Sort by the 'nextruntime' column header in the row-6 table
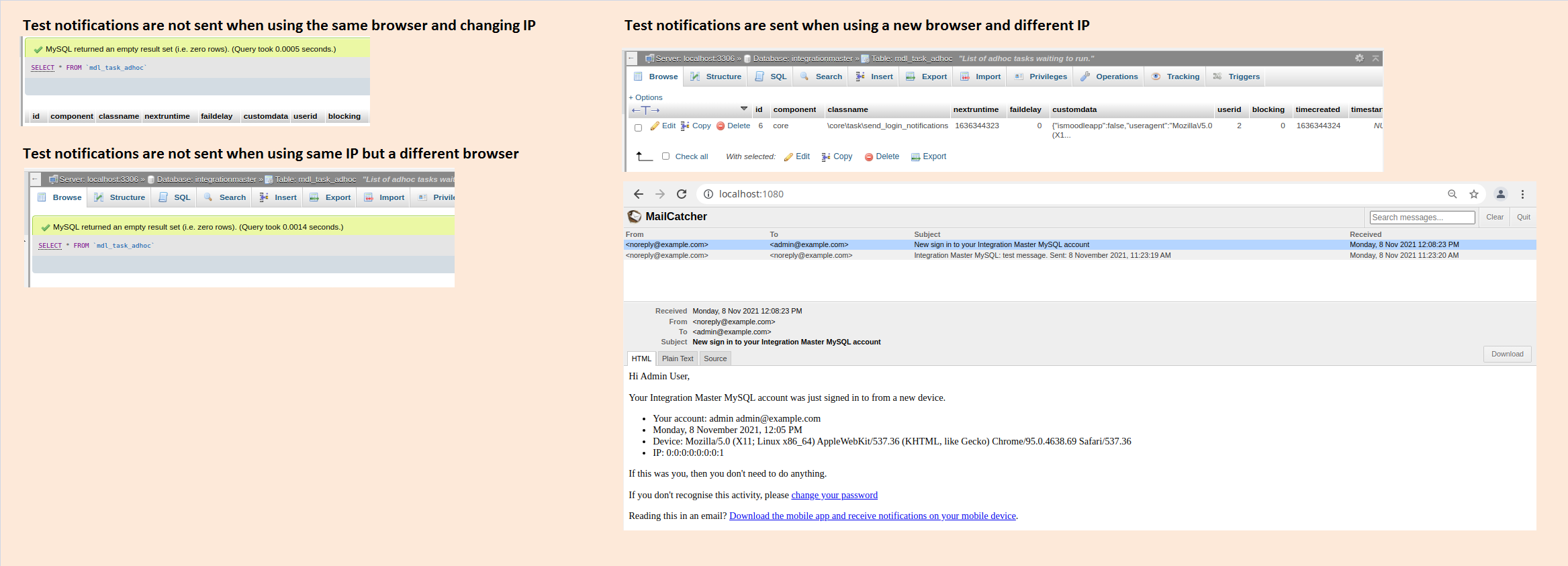This screenshot has width=1568, height=566. click(976, 109)
